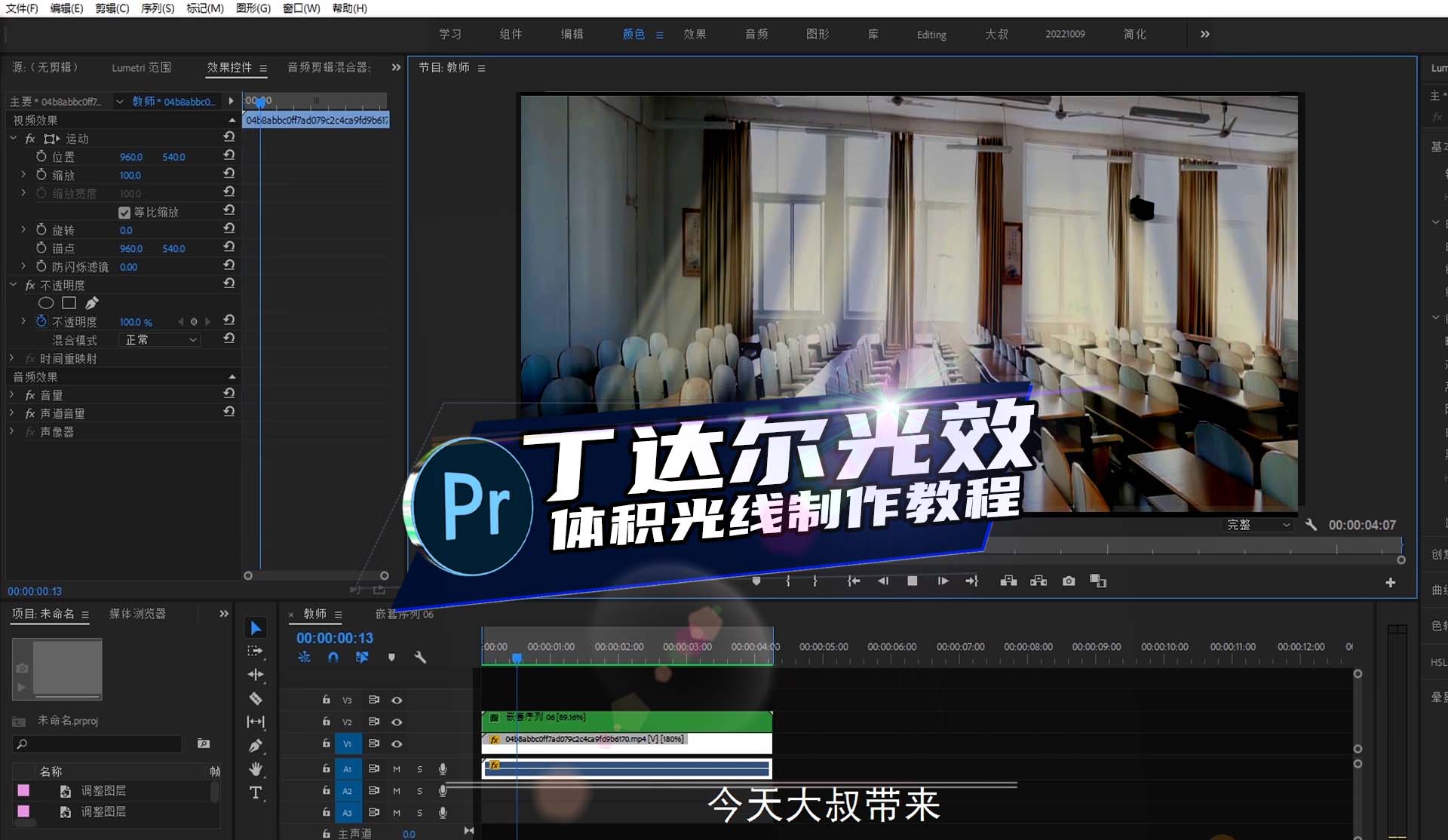Select the Pen tool in toolbar
The image size is (1448, 840).
[x=256, y=746]
